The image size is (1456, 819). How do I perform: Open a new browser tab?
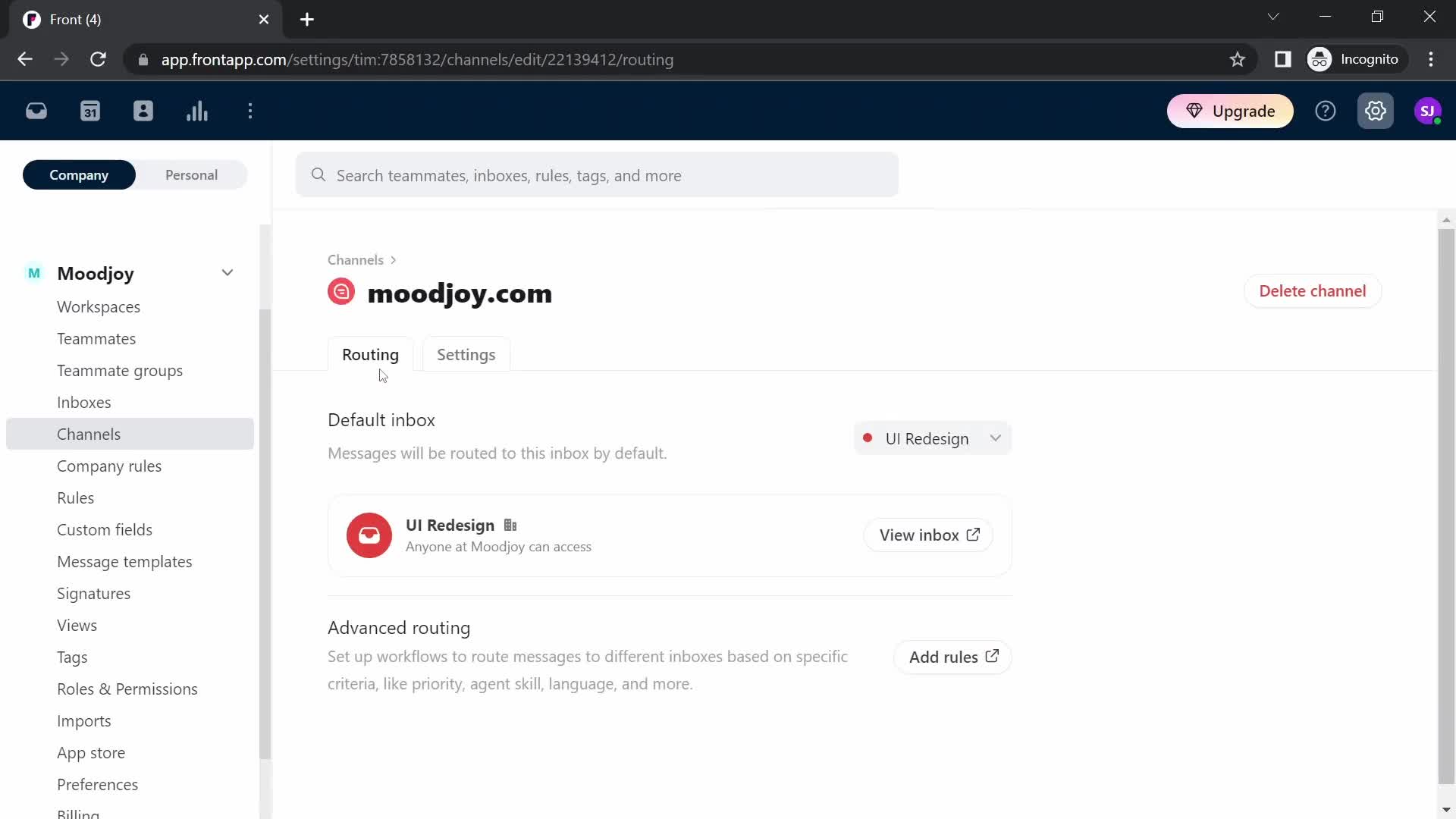pyautogui.click(x=307, y=20)
